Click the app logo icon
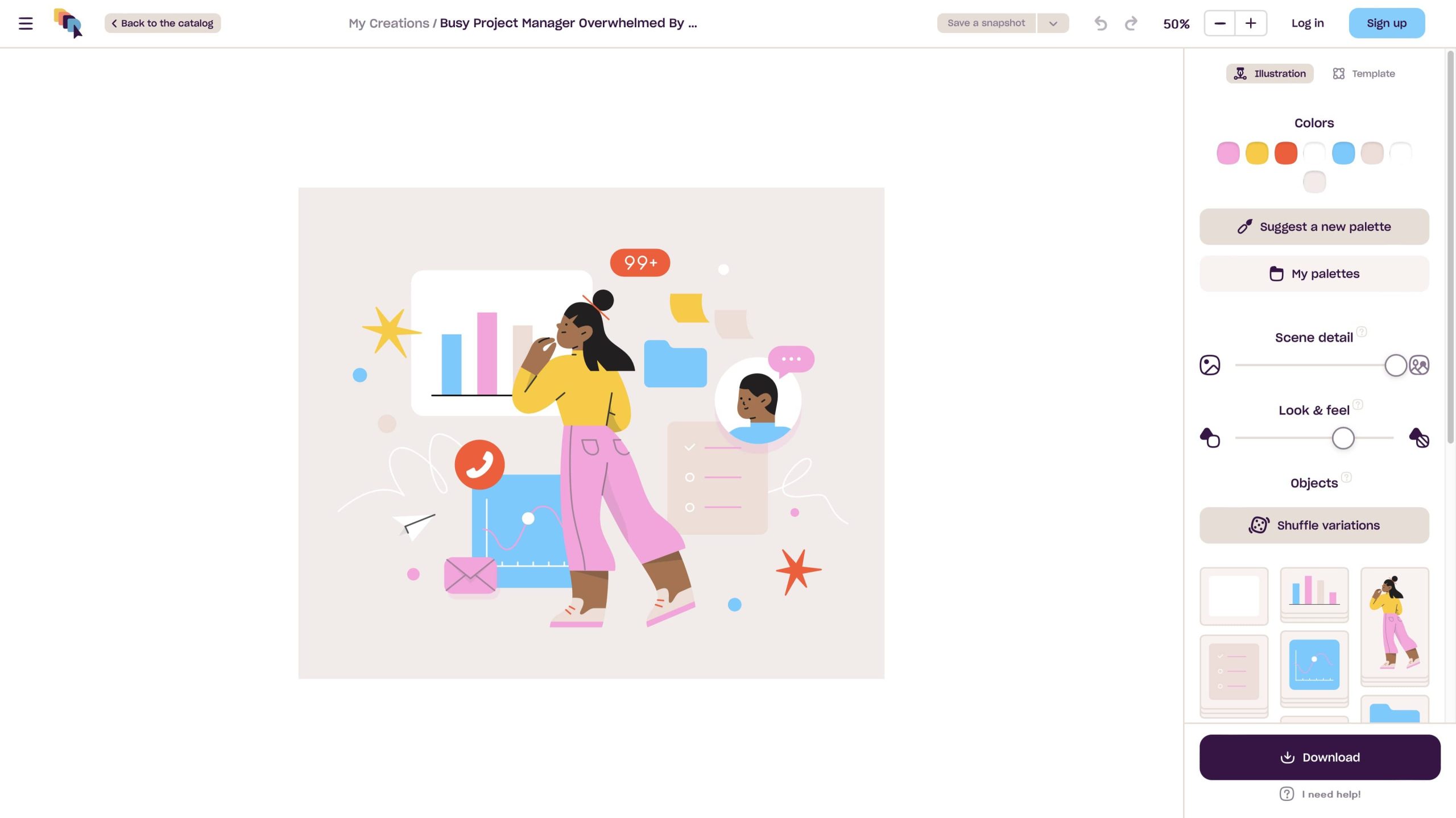This screenshot has width=1456, height=818. [x=68, y=23]
